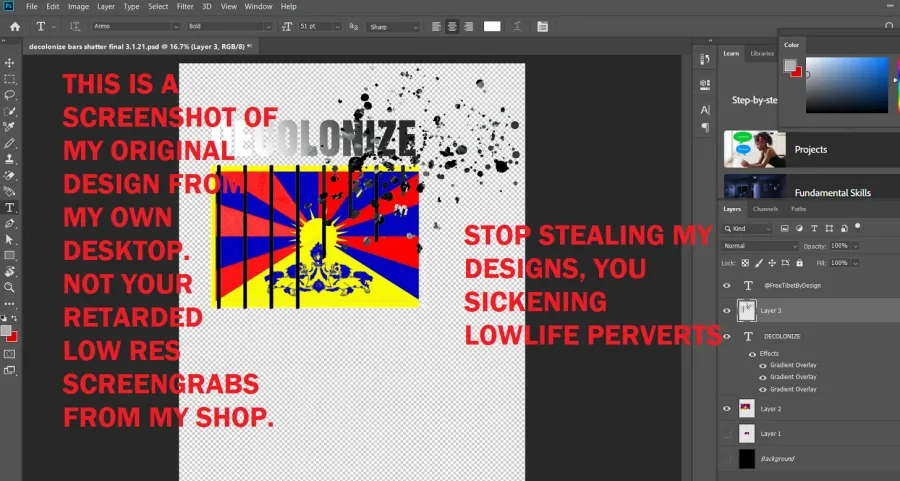This screenshot has width=900, height=481.
Task: Open the Sharp anti-aliasing dropdown
Action: pyautogui.click(x=393, y=26)
